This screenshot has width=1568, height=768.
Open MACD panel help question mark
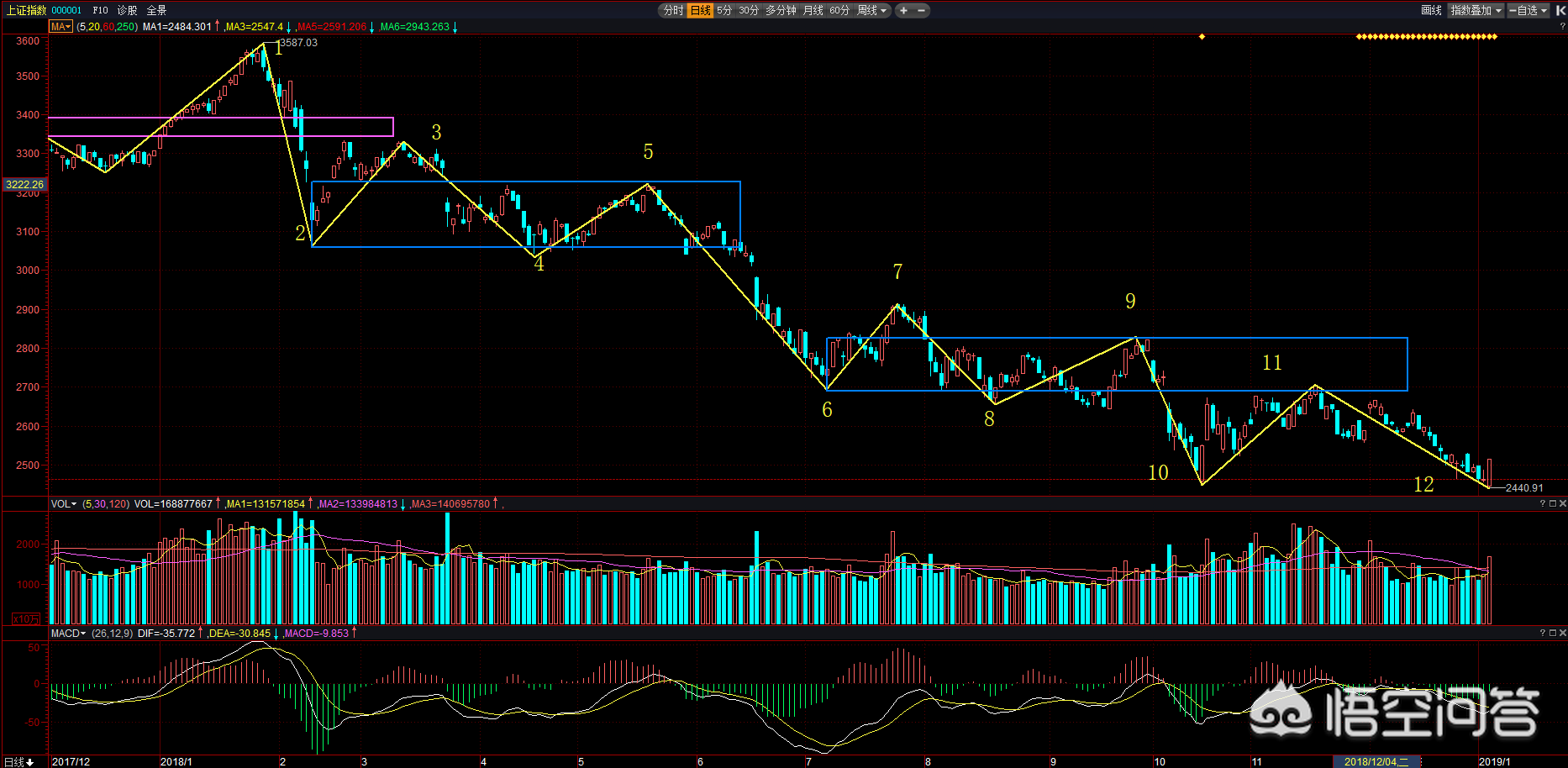point(1543,633)
